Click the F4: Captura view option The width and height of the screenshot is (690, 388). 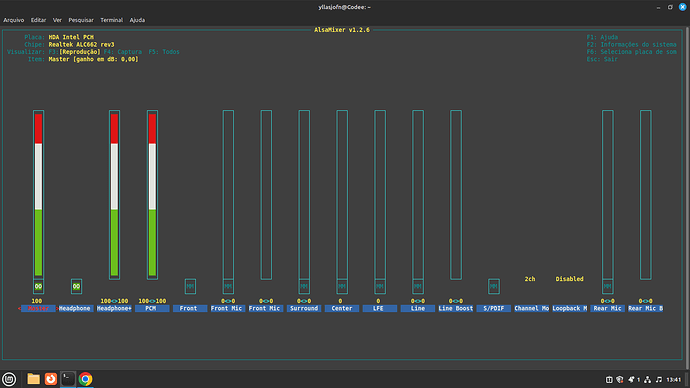(123, 52)
